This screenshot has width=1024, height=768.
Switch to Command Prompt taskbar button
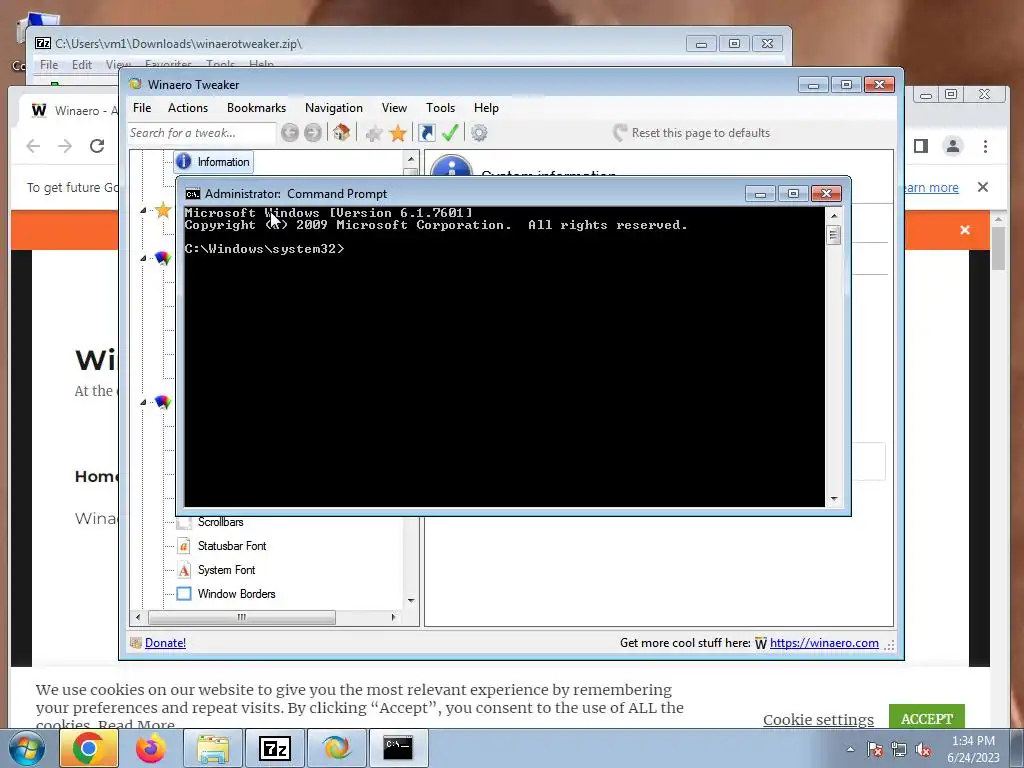pyautogui.click(x=398, y=748)
